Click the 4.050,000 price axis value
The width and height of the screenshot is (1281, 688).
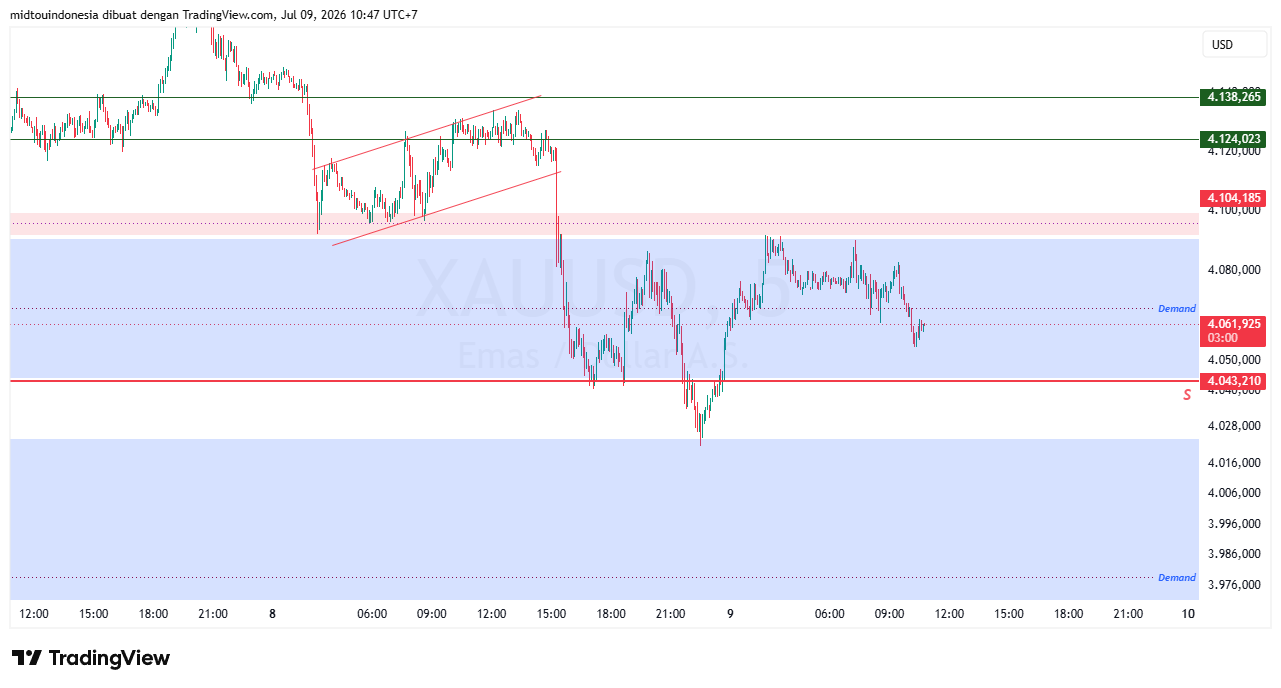click(1234, 359)
